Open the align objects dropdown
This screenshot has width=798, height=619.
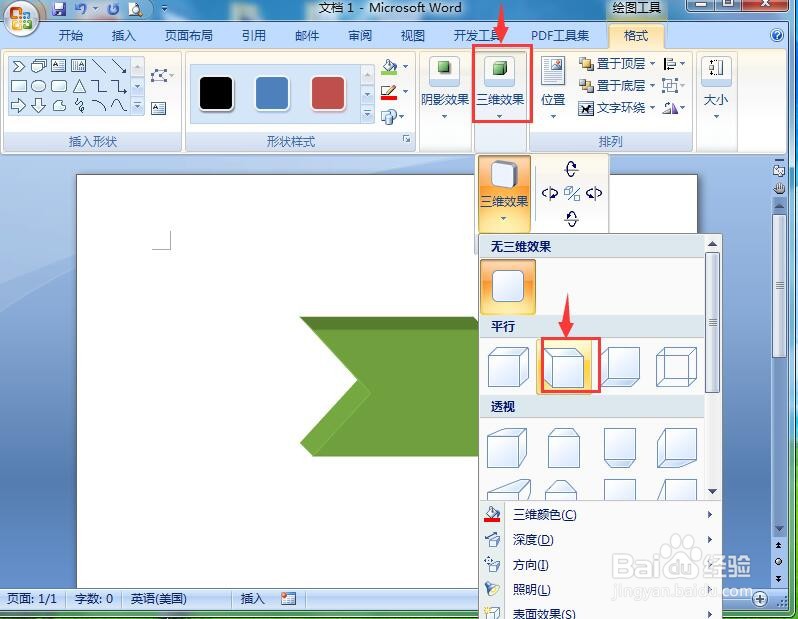[x=674, y=64]
